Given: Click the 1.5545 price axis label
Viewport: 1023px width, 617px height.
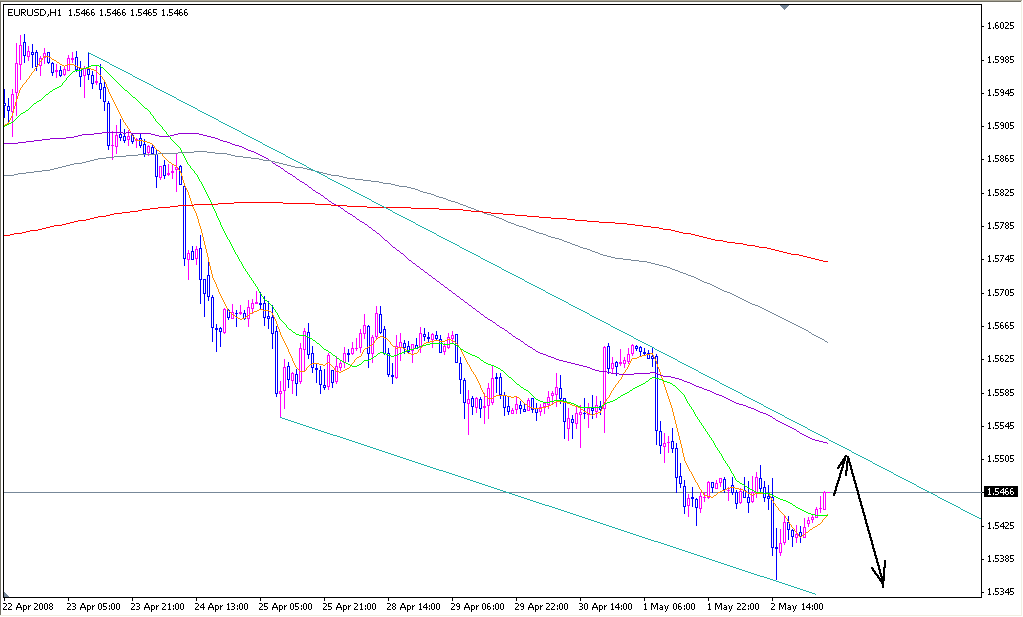Looking at the screenshot, I should coord(1001,426).
